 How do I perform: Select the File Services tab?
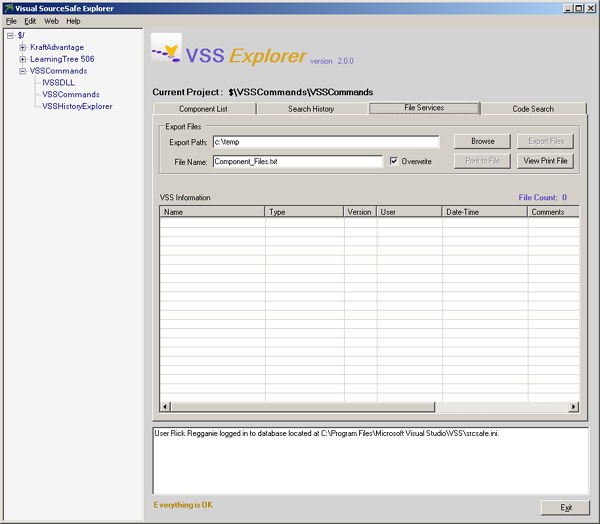(424, 108)
